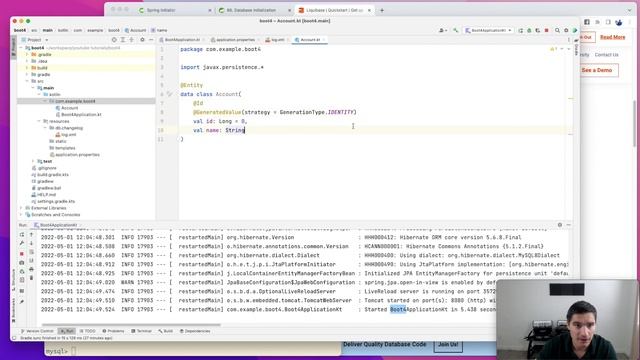Switch to Spring Initializr browser tab
This screenshot has width=640, height=360.
coord(176,10)
